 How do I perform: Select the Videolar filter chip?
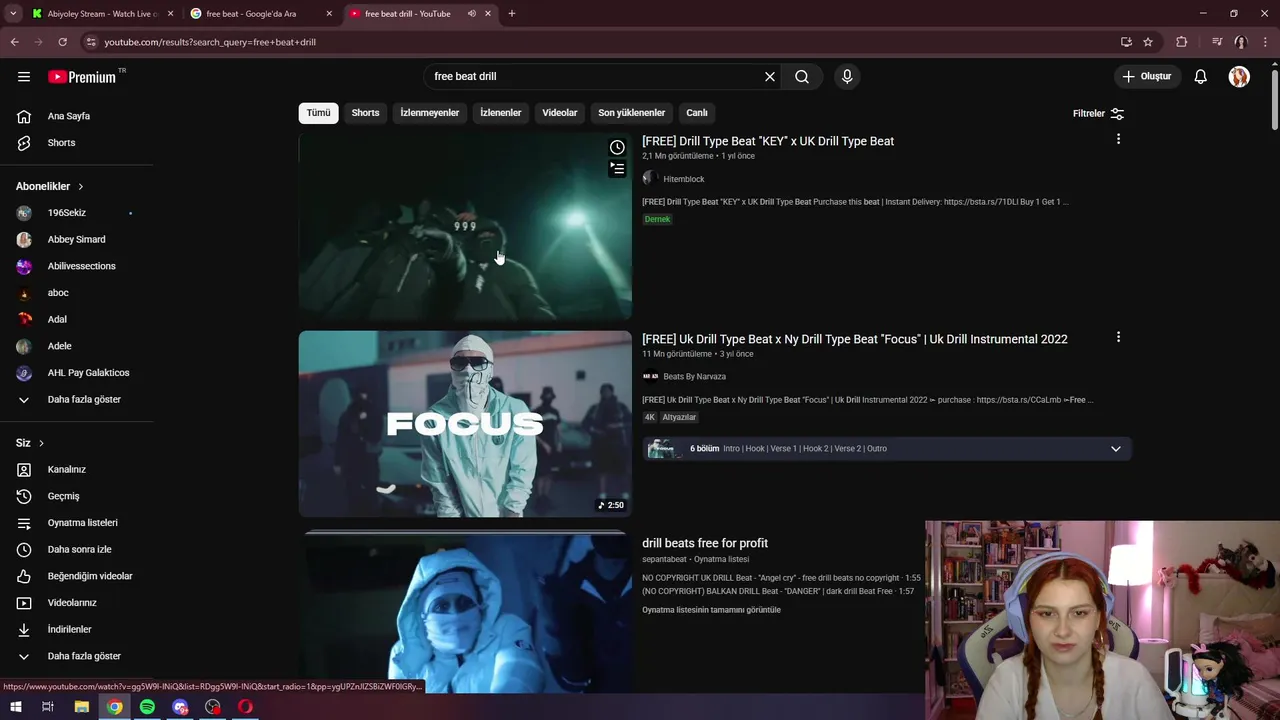click(560, 113)
